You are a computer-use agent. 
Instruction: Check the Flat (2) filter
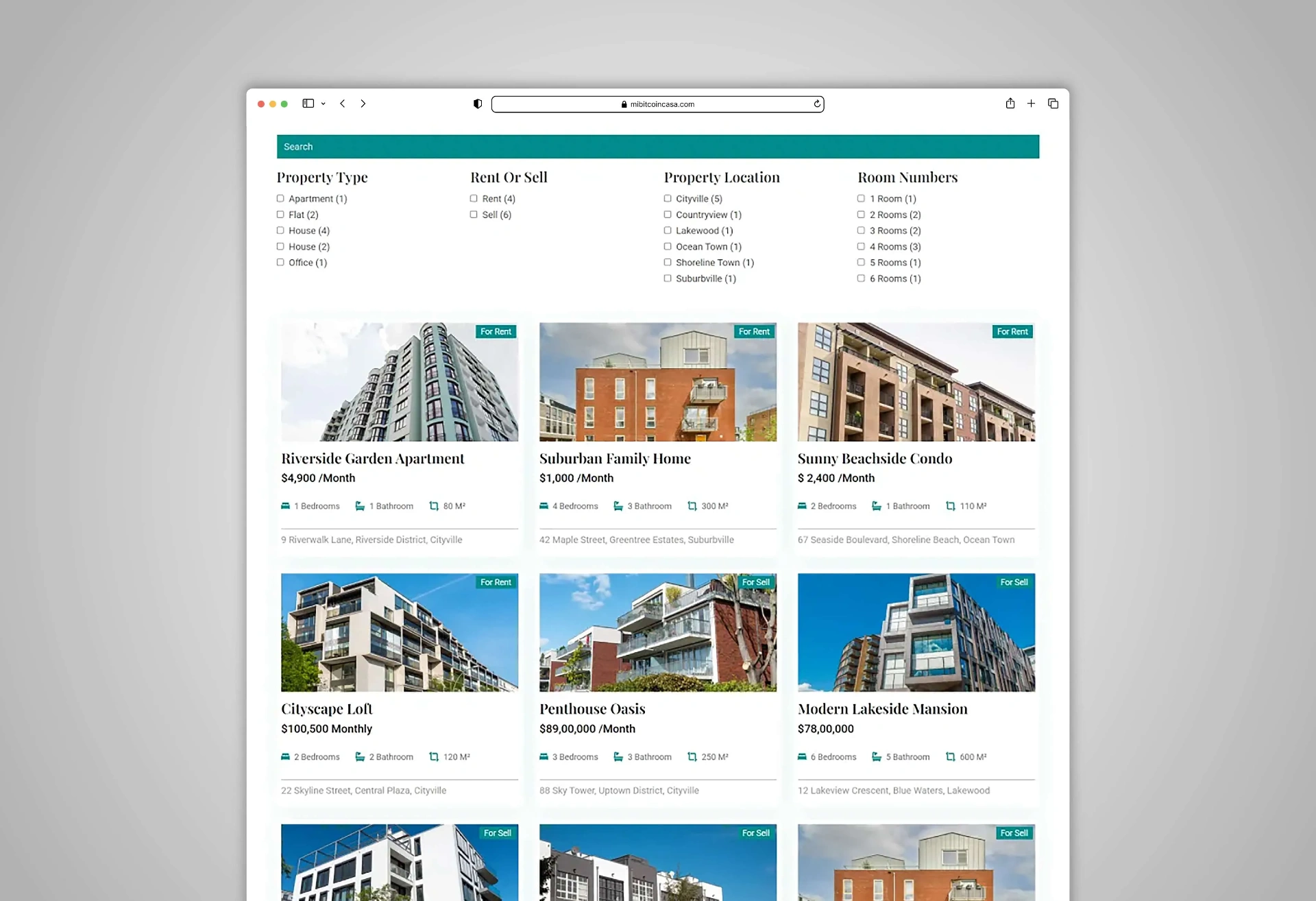click(280, 214)
